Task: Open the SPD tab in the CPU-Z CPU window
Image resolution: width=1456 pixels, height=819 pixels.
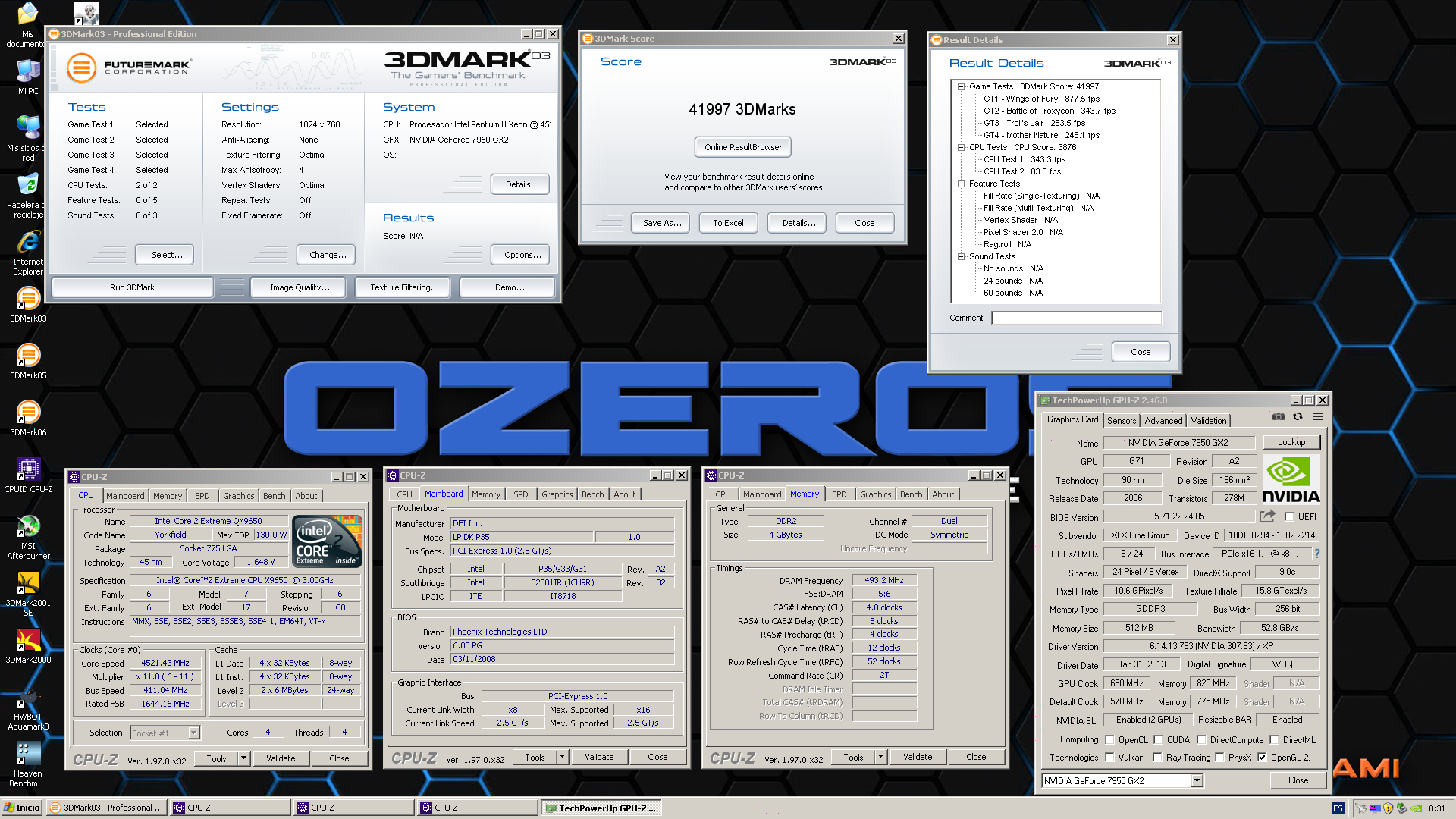Action: (202, 496)
